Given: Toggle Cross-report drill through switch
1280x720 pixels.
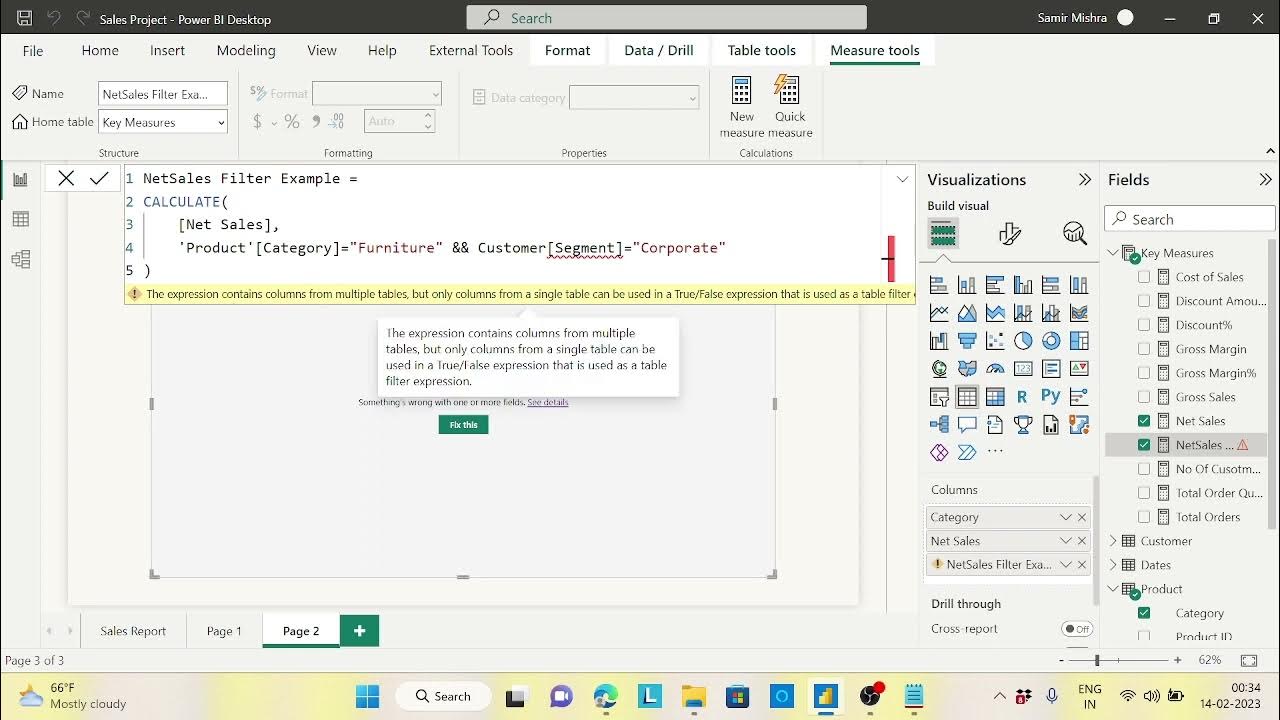Looking at the screenshot, I should [x=1076, y=629].
